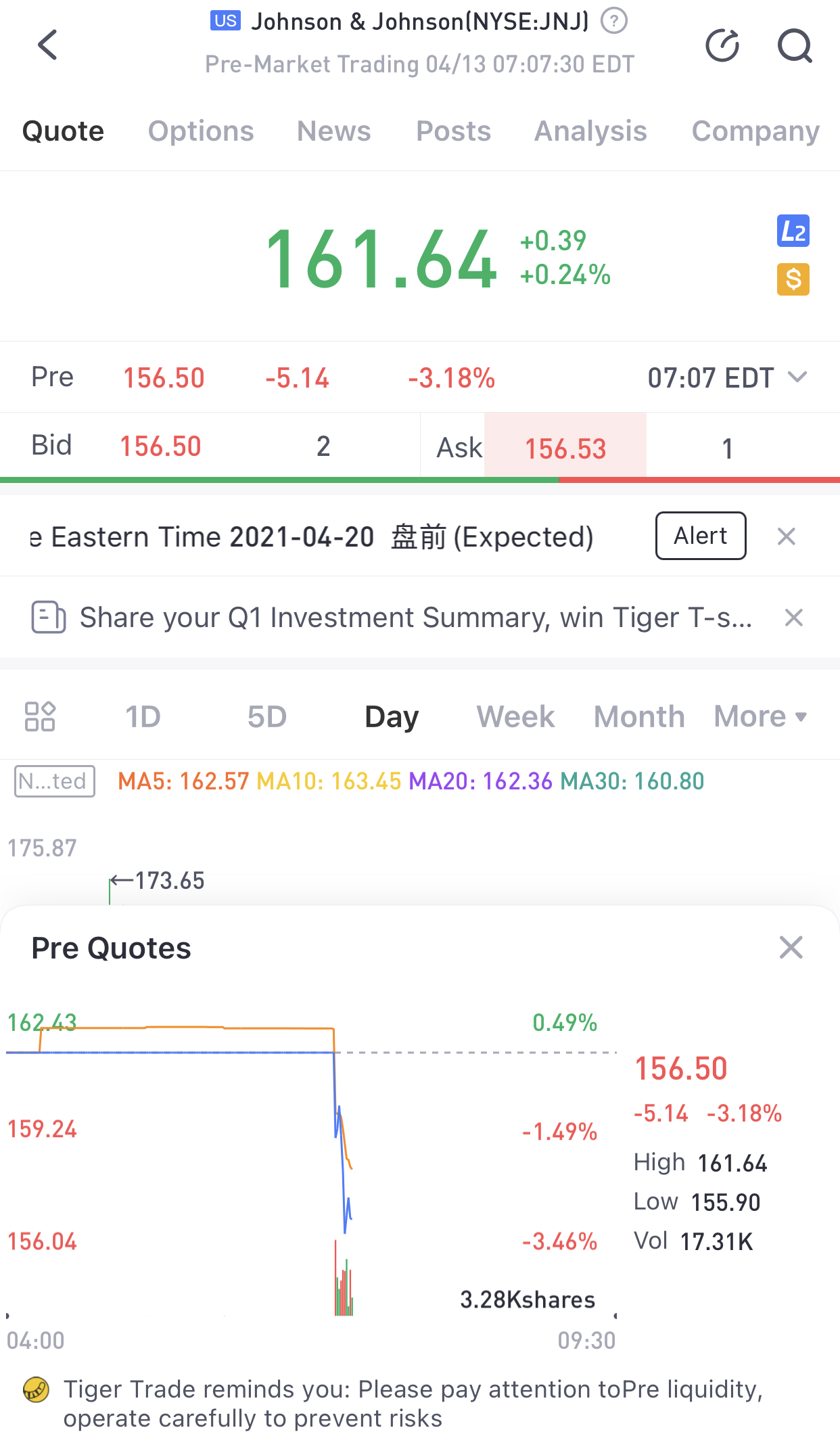Close the Pre Quotes panel
840x1453 pixels.
791,948
